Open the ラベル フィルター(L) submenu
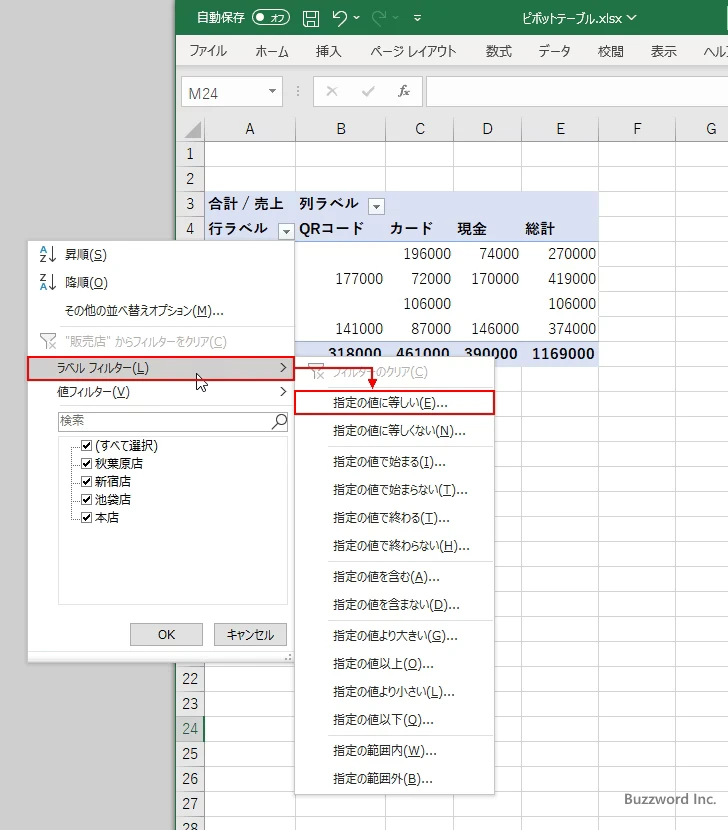The width and height of the screenshot is (728, 830). point(160,368)
